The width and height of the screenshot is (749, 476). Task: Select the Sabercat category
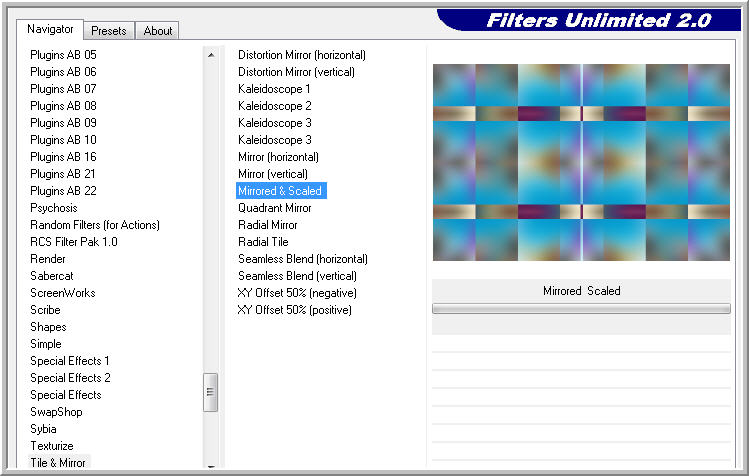coord(52,276)
